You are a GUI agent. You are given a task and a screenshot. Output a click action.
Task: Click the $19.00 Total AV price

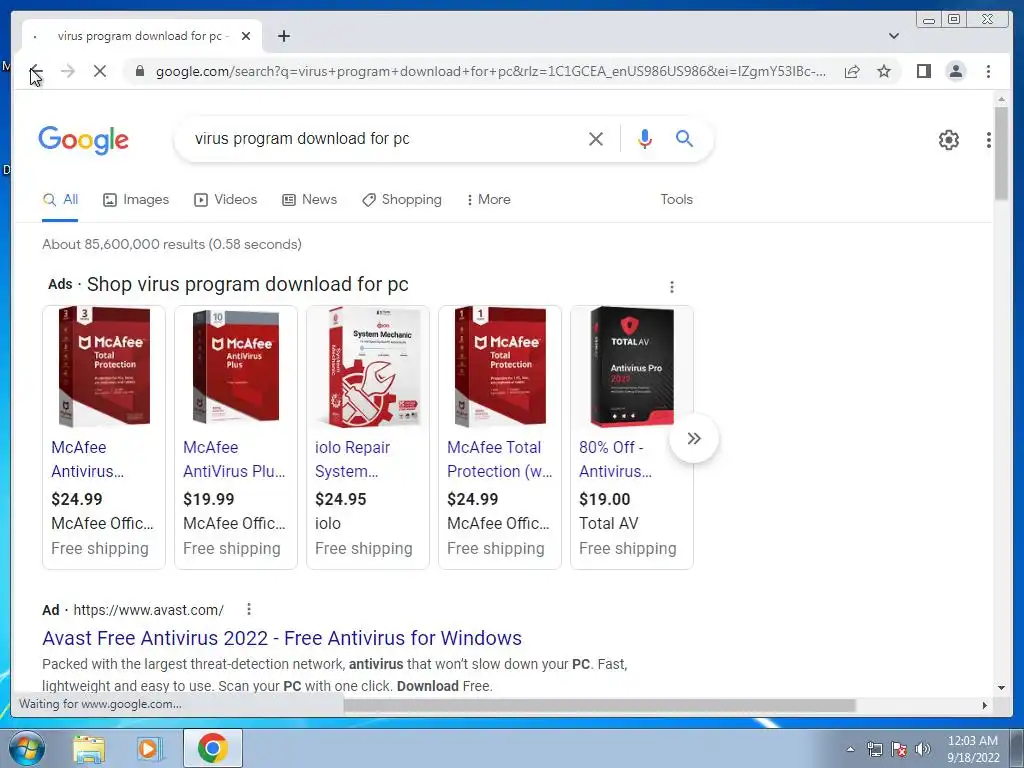pyautogui.click(x=605, y=500)
